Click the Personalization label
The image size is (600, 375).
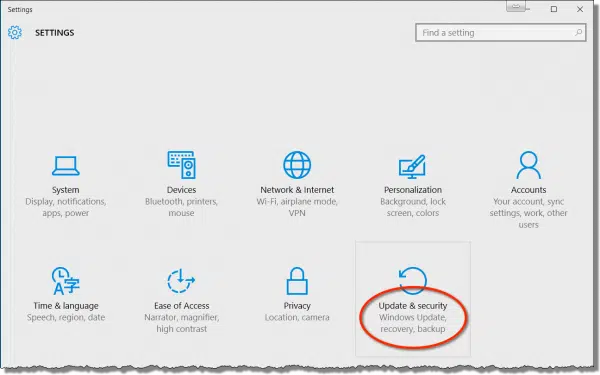pos(413,190)
